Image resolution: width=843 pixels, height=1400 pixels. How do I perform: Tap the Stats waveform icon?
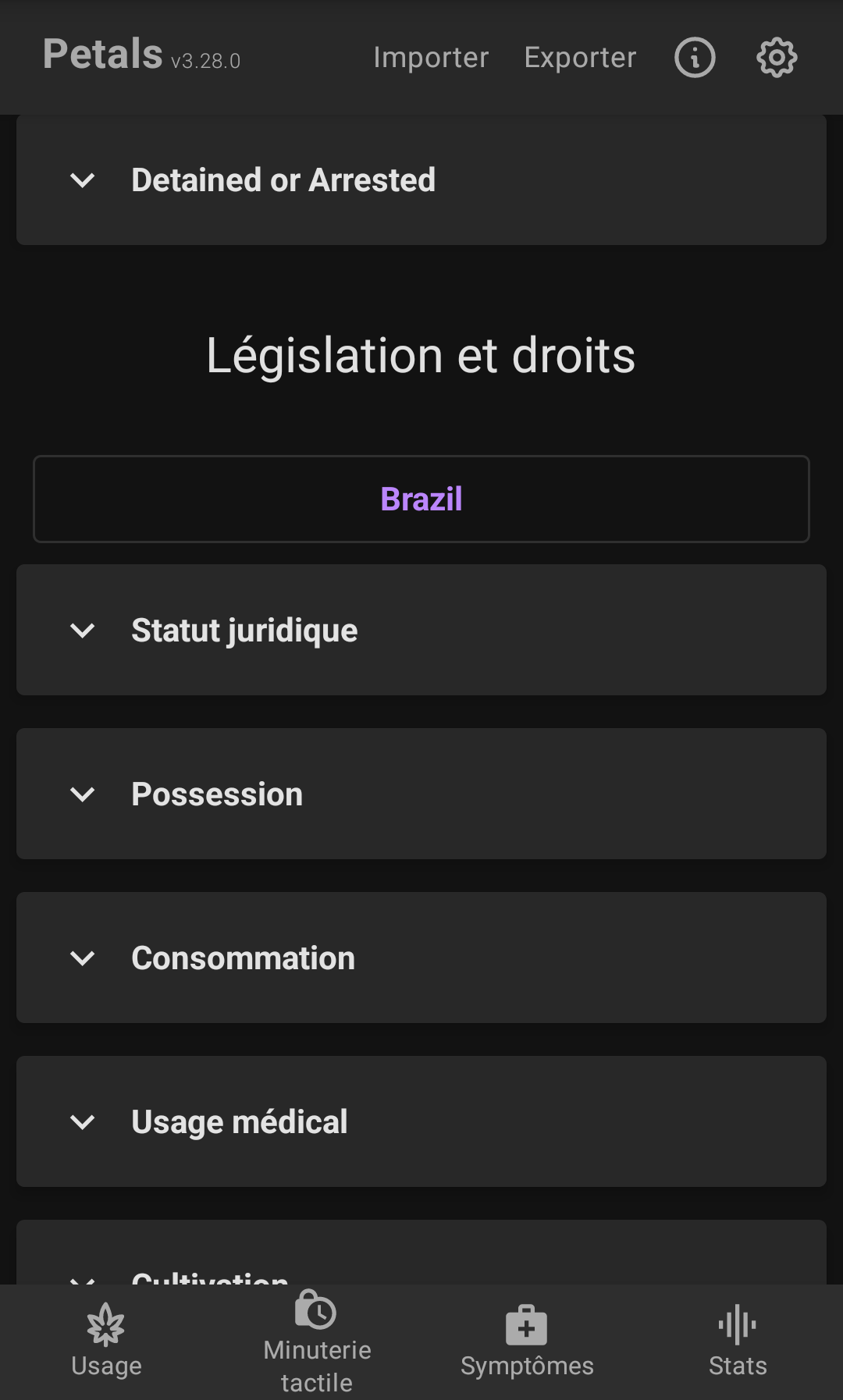[738, 1324]
